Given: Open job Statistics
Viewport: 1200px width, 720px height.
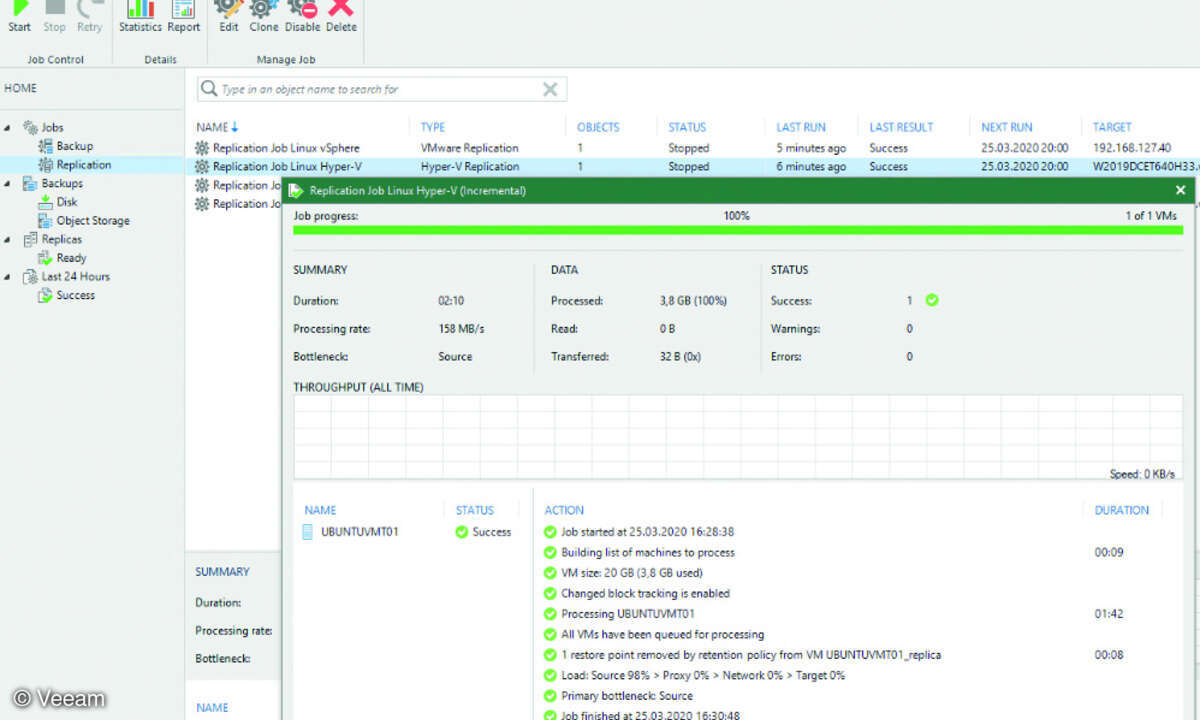Looking at the screenshot, I should click(x=140, y=17).
